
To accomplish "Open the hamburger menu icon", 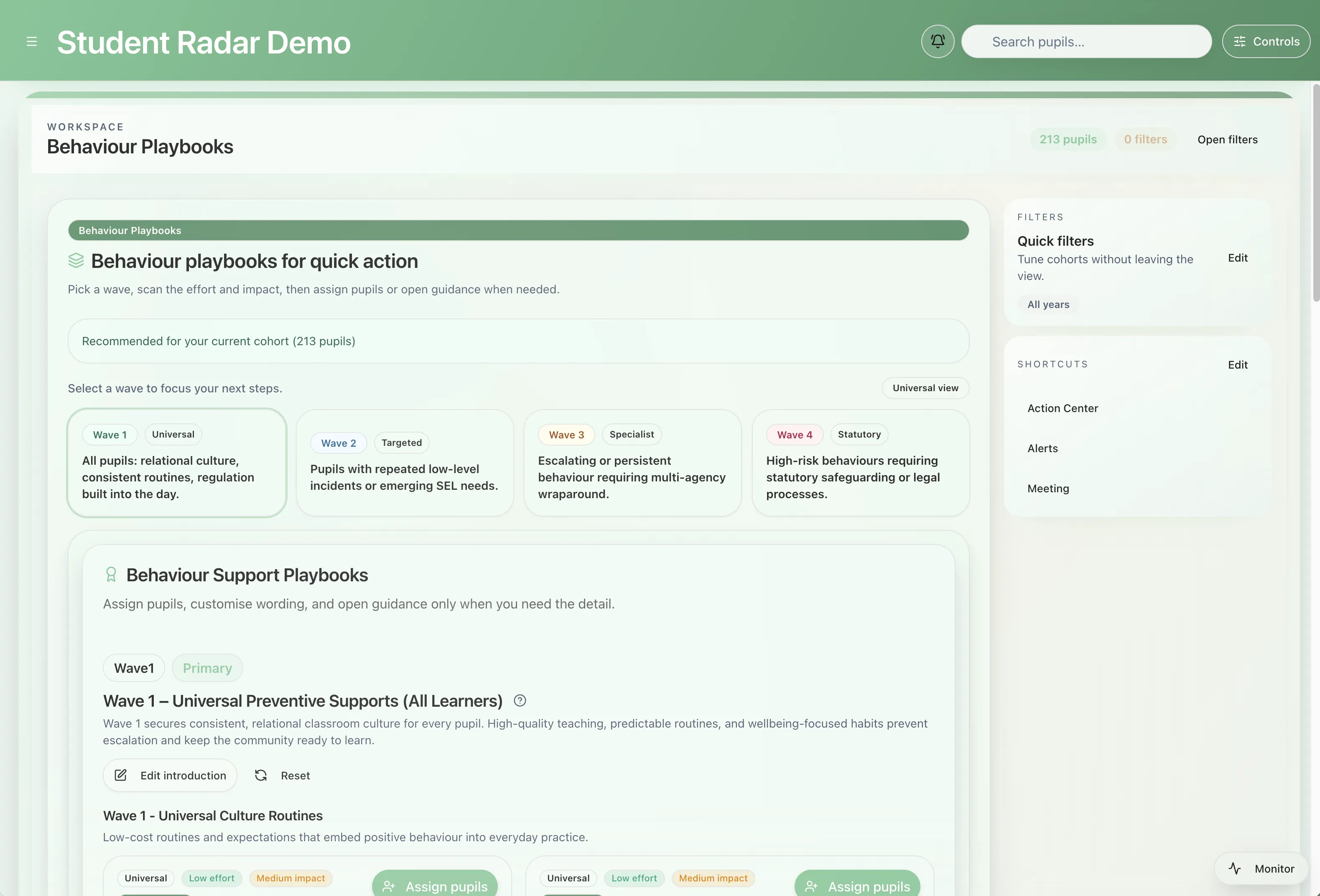I will [x=32, y=41].
